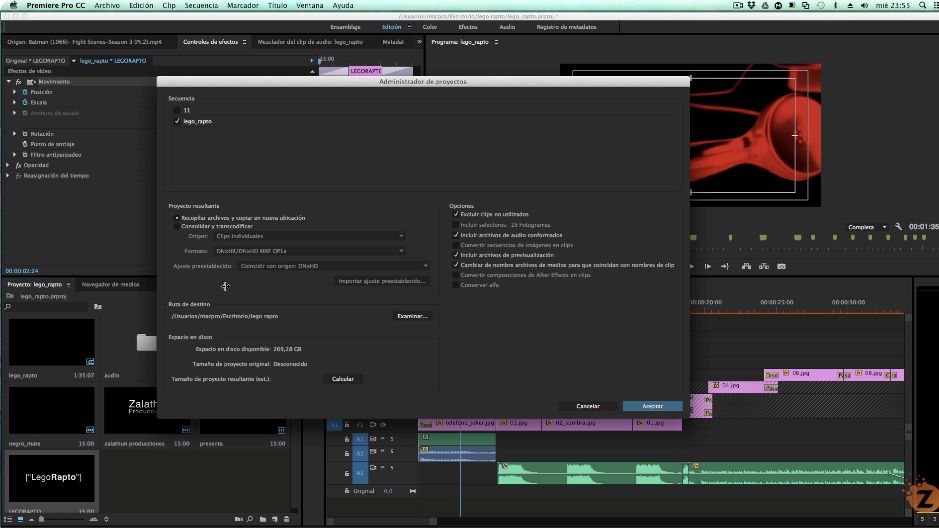Open the Secuencia menu
939x528 pixels.
coord(201,5)
